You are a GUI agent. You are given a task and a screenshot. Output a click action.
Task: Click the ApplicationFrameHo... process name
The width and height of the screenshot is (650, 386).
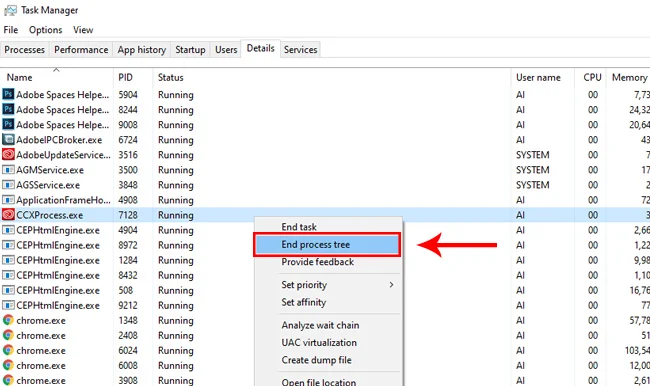click(63, 200)
